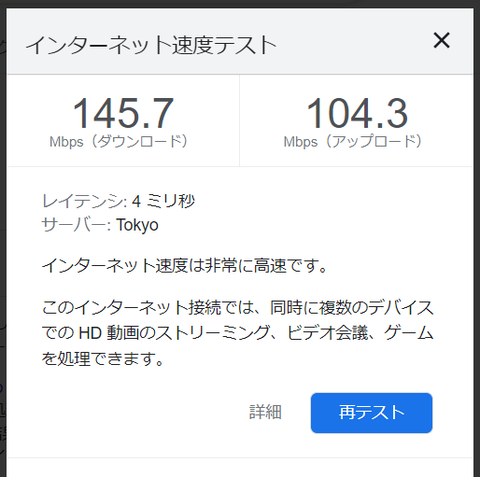Select the 104.3 upload speed value

(357, 114)
